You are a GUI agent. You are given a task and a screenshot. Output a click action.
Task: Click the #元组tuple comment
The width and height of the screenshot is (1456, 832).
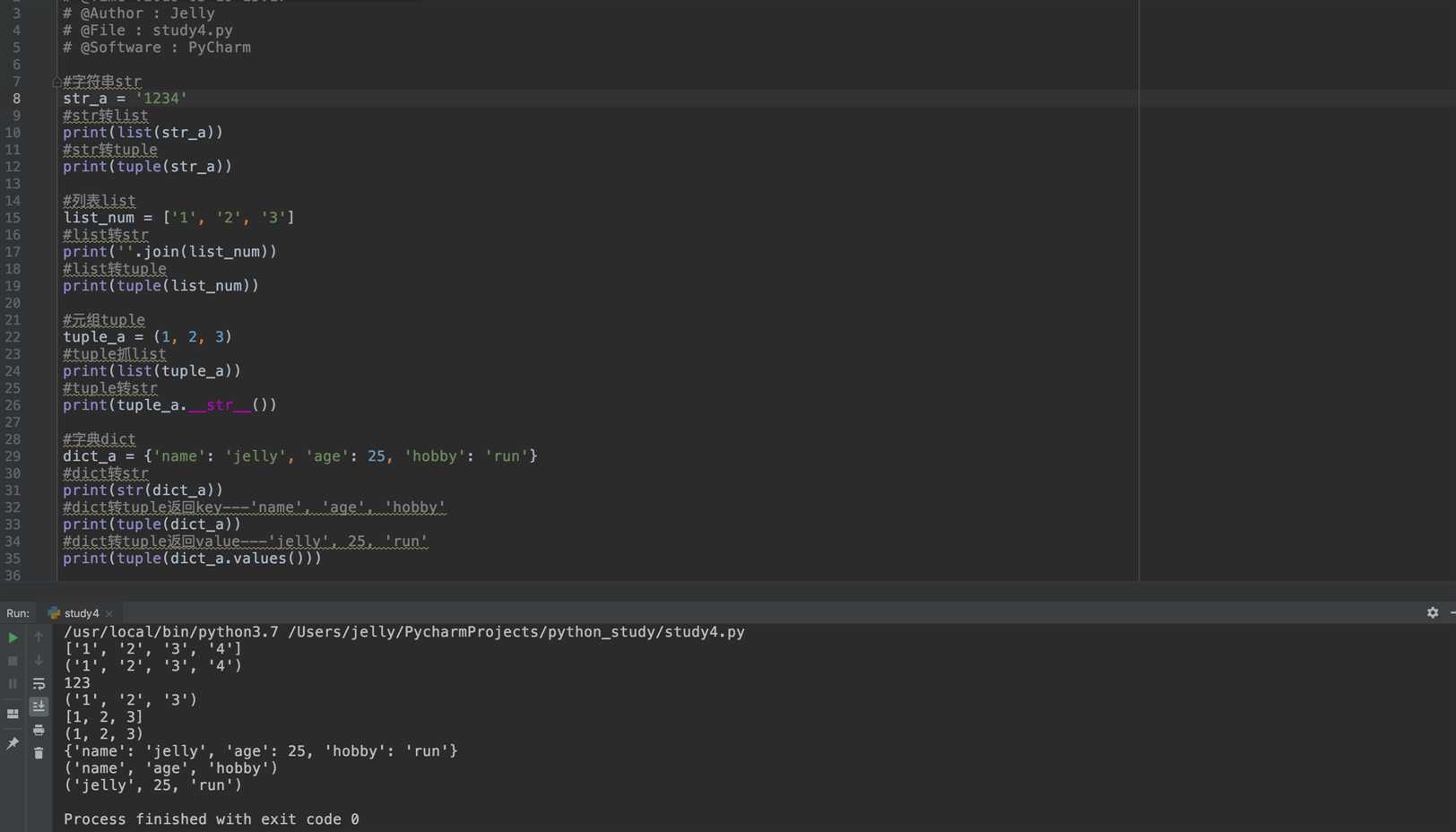103,320
